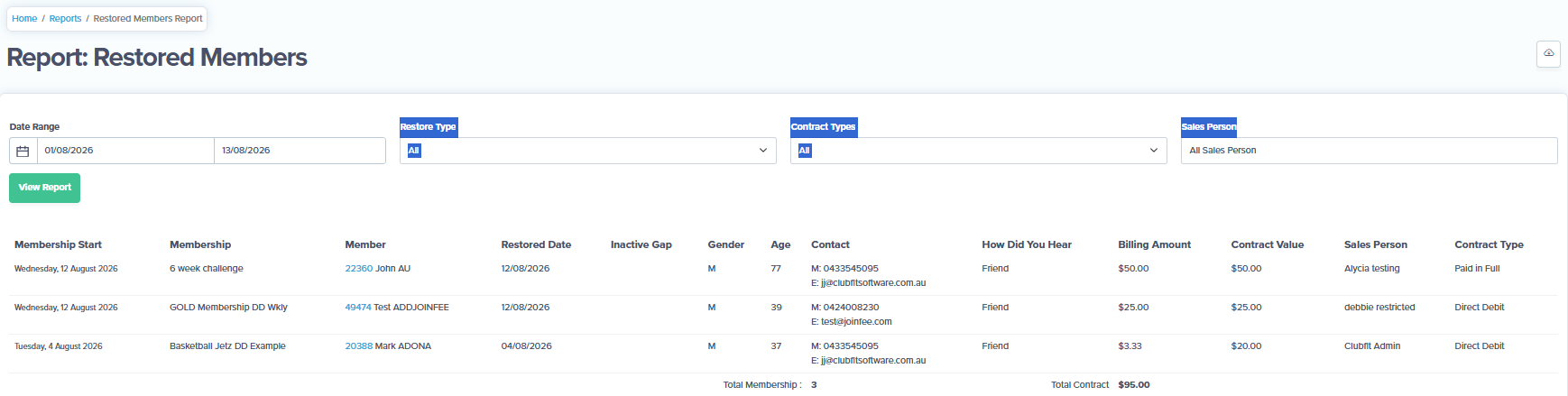This screenshot has height=396, width=1568.
Task: Go to Home breadcrumb
Action: pos(24,18)
